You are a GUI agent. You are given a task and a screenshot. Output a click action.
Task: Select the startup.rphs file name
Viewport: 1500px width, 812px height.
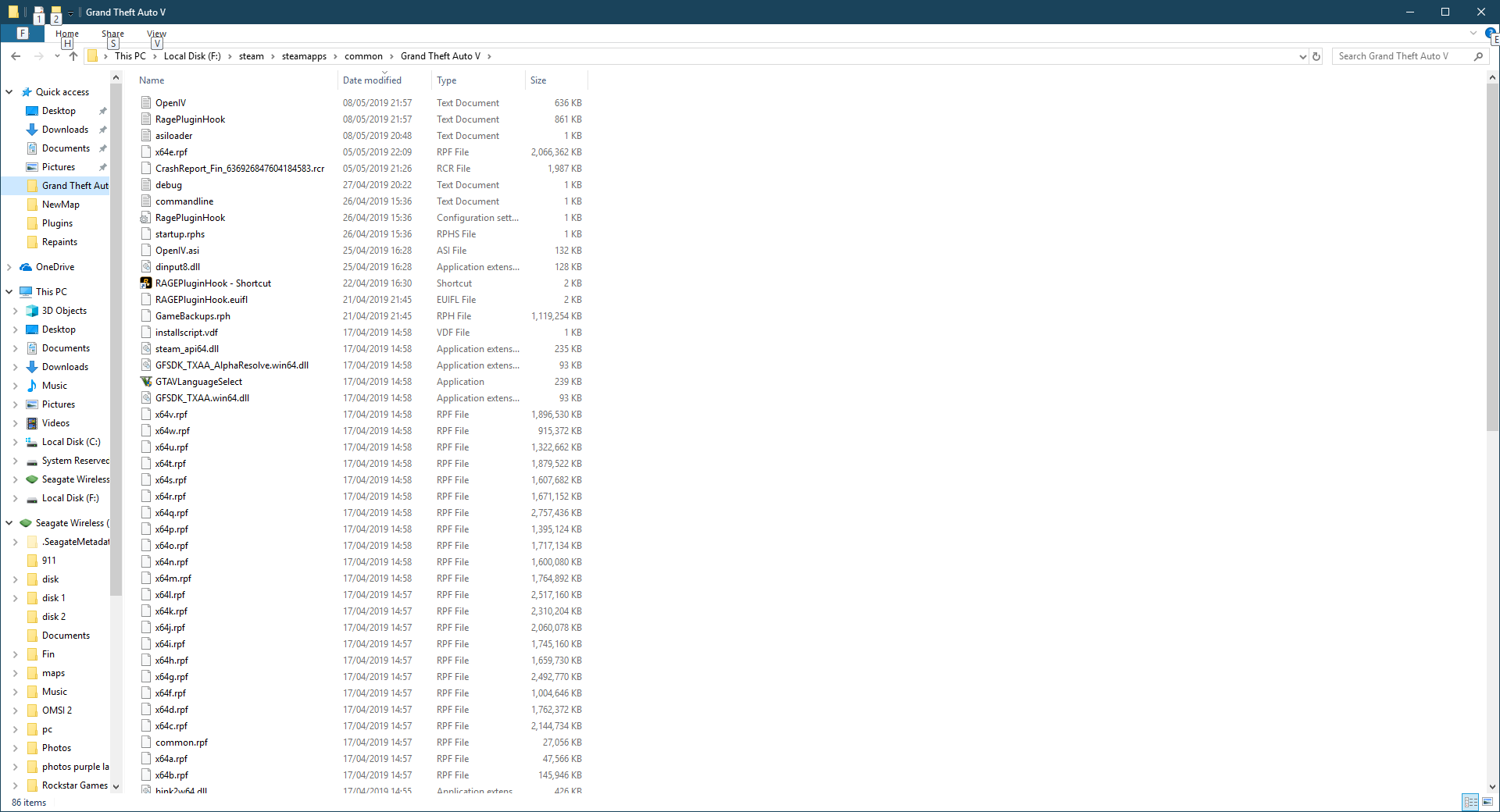[180, 234]
